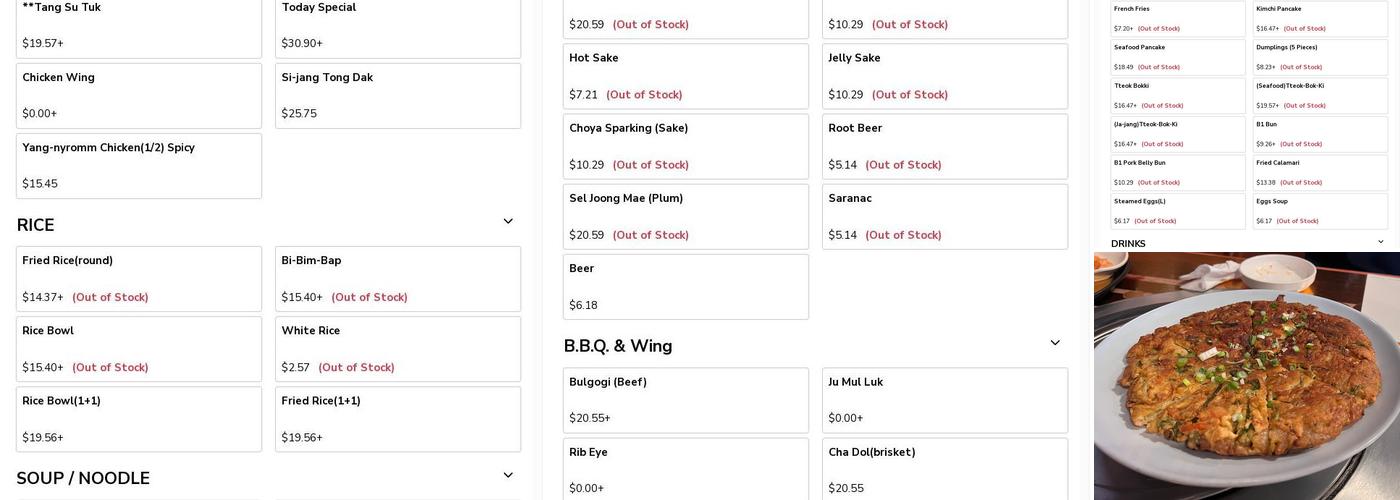Collapse the SOUP / NOODLE section

[508, 476]
